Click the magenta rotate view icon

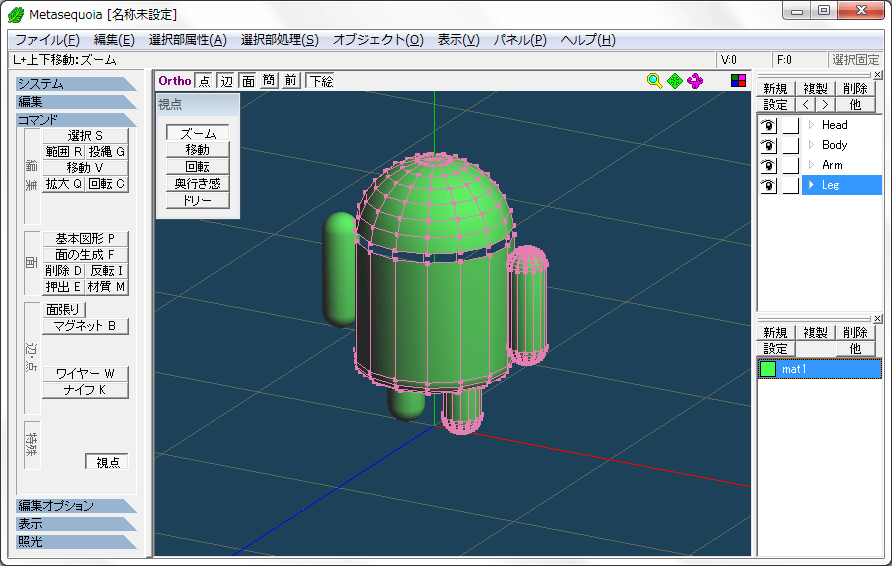[695, 81]
